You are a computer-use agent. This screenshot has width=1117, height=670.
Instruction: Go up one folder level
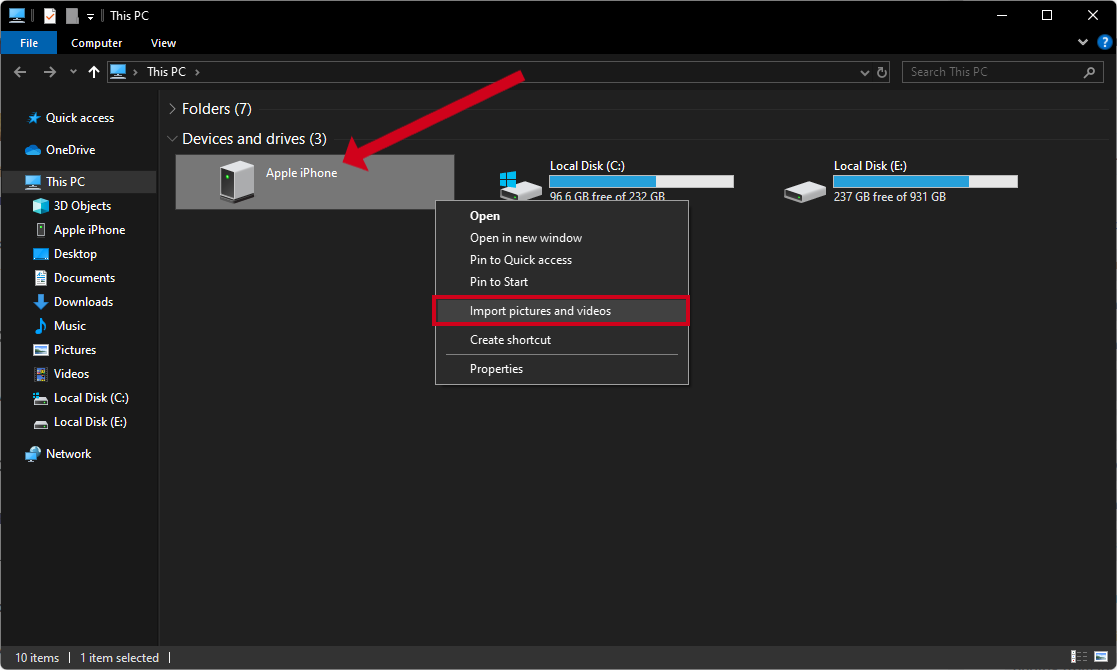coord(93,72)
